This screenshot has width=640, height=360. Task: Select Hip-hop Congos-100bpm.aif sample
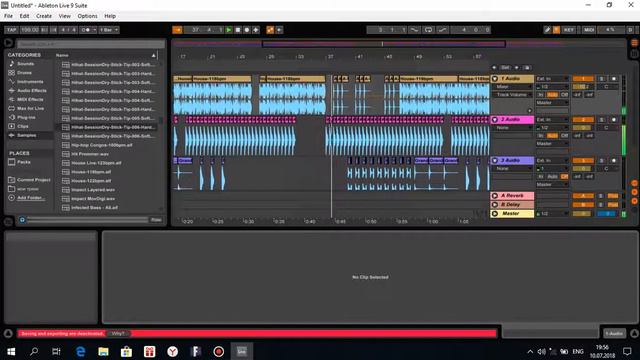tap(102, 145)
